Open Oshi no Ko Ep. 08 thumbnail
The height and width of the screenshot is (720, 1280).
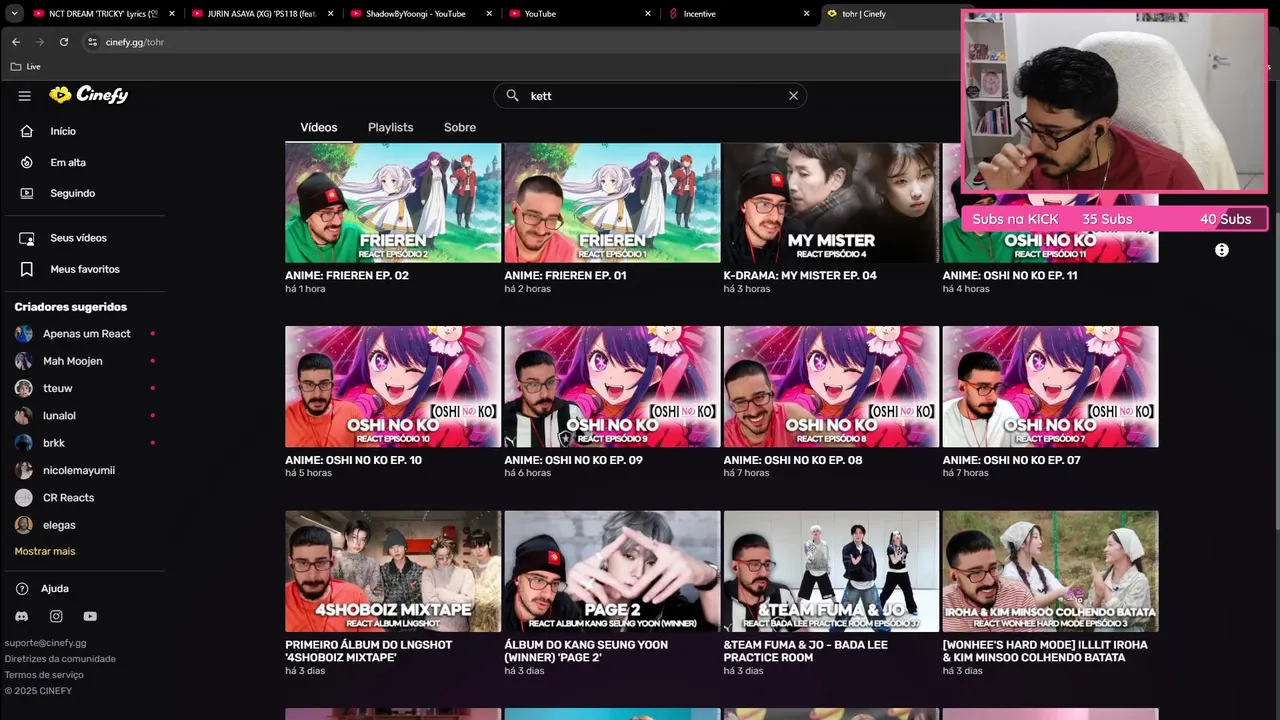(x=831, y=386)
